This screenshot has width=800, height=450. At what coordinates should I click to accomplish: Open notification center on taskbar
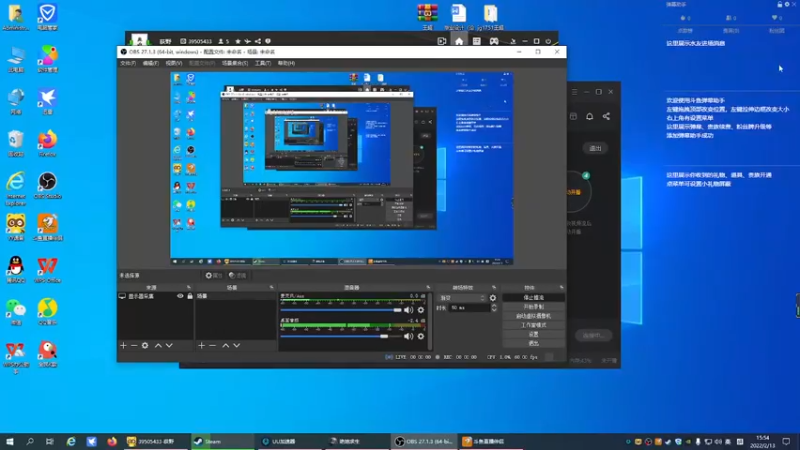pyautogui.click(x=786, y=441)
